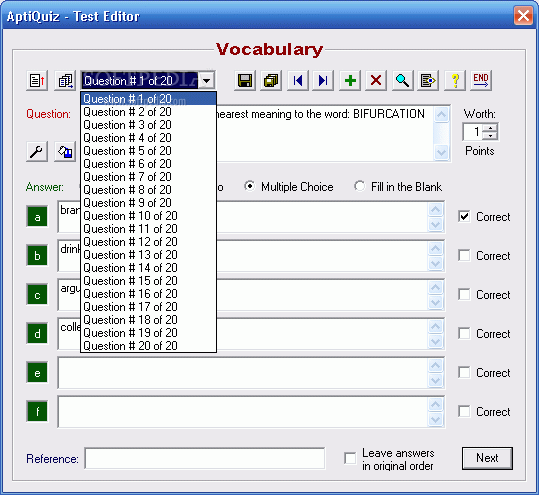
Task: Select Question # 19 of 20
Action: coord(148,333)
